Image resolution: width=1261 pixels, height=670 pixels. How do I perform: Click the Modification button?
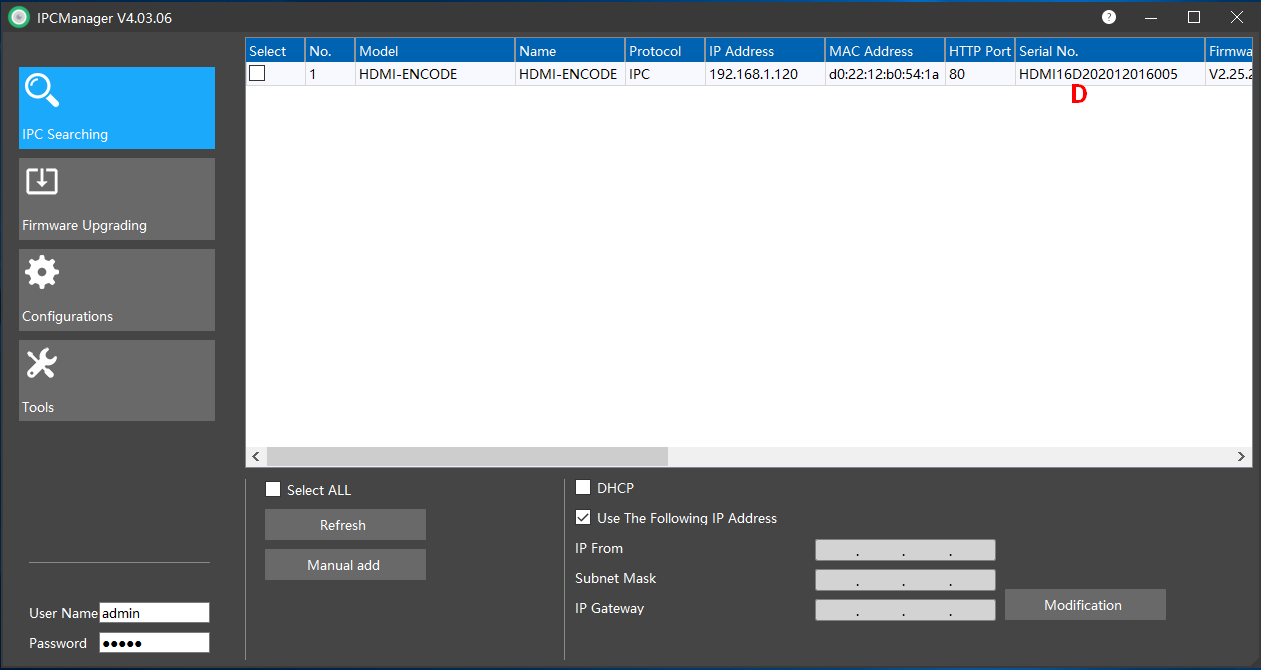point(1085,605)
